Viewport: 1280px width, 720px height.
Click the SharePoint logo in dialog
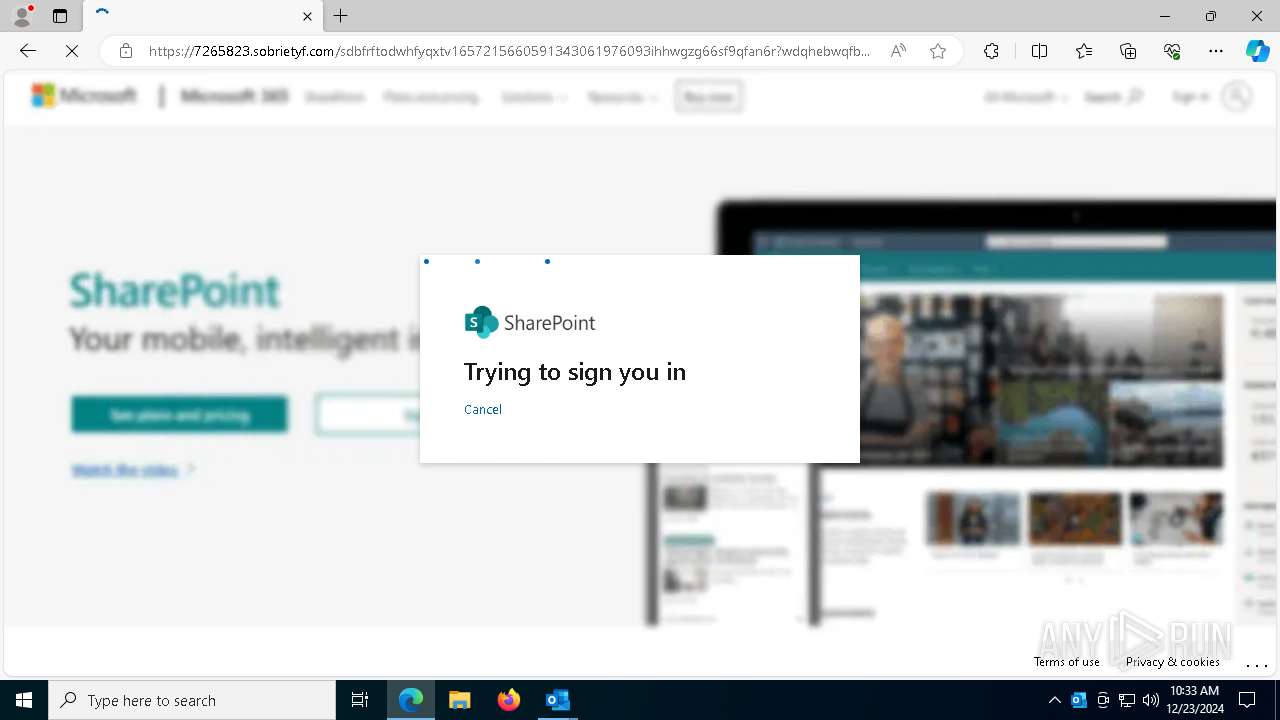coord(530,322)
